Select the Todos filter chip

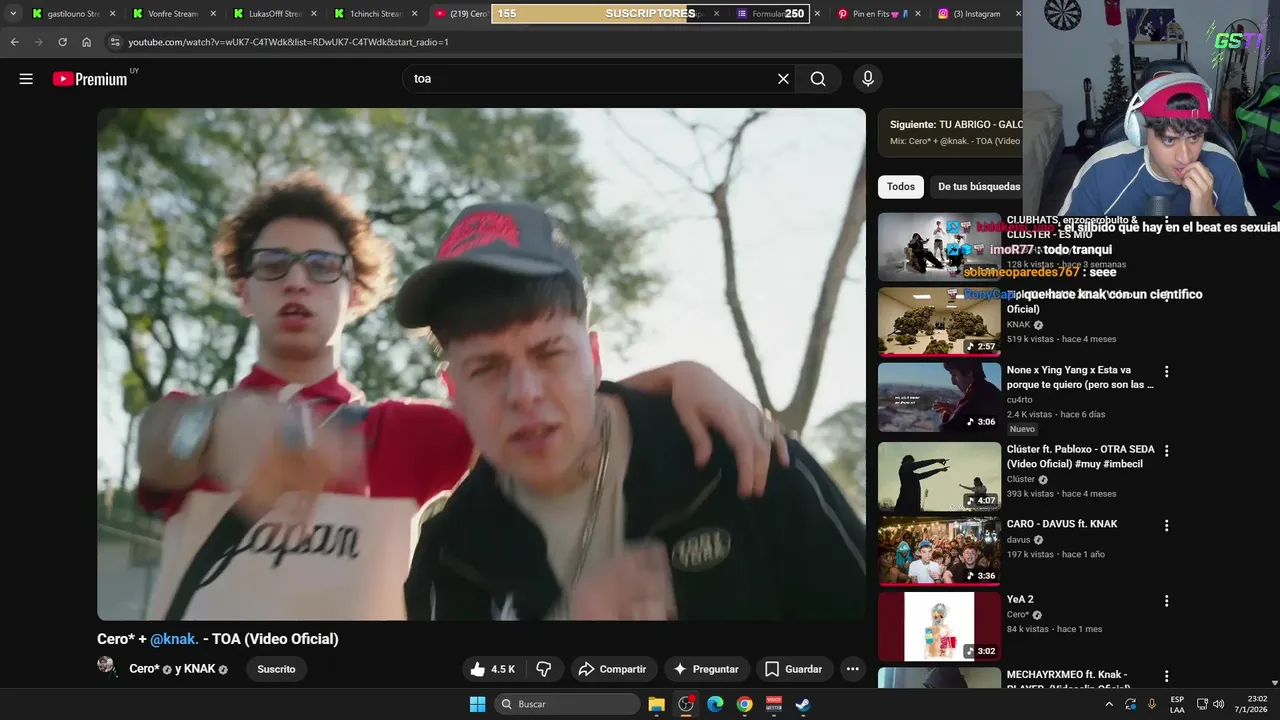pos(900,187)
